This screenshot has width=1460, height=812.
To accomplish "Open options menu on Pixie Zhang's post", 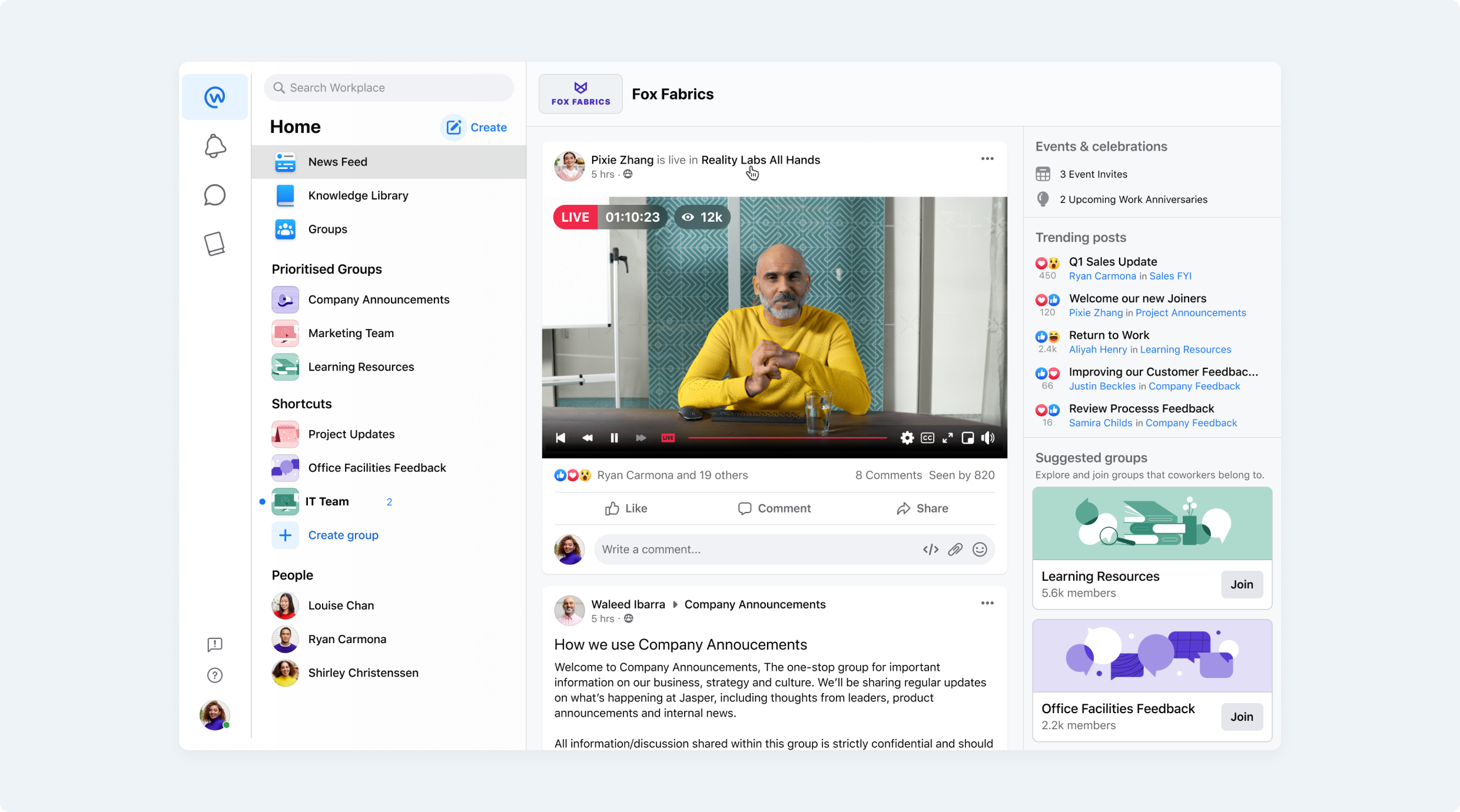I will (x=987, y=159).
